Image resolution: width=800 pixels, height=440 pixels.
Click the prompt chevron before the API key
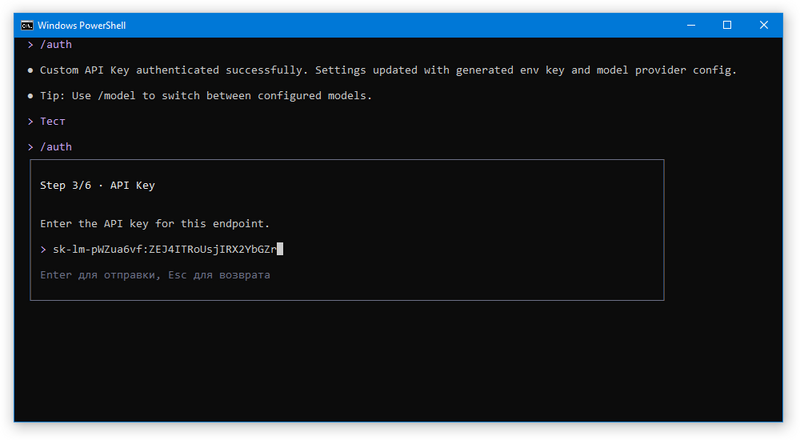click(x=43, y=250)
